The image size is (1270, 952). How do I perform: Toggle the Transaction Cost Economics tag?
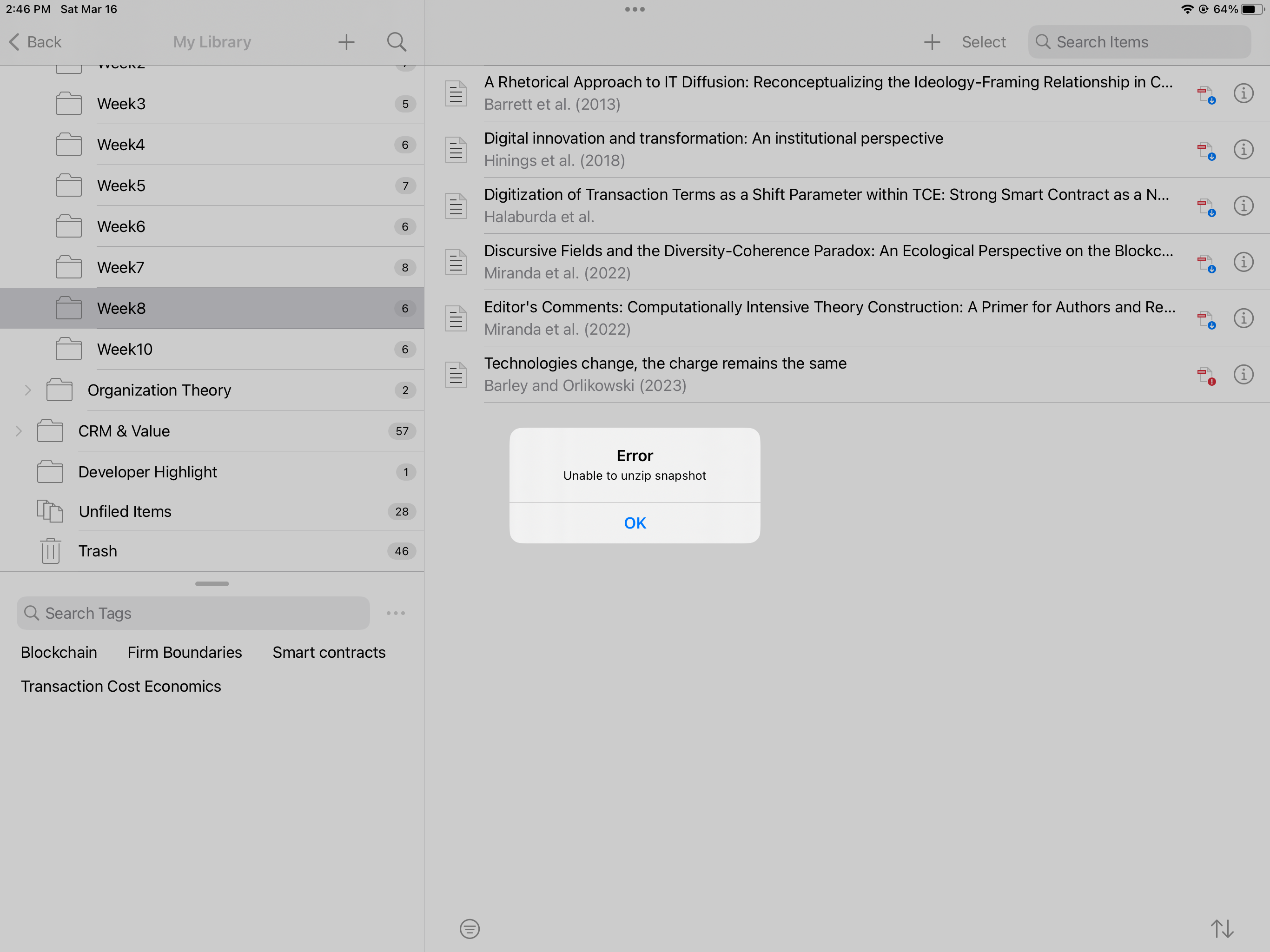(120, 686)
